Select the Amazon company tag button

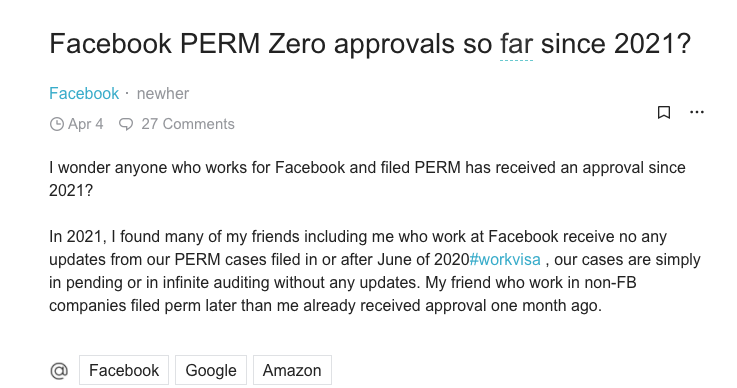[292, 370]
